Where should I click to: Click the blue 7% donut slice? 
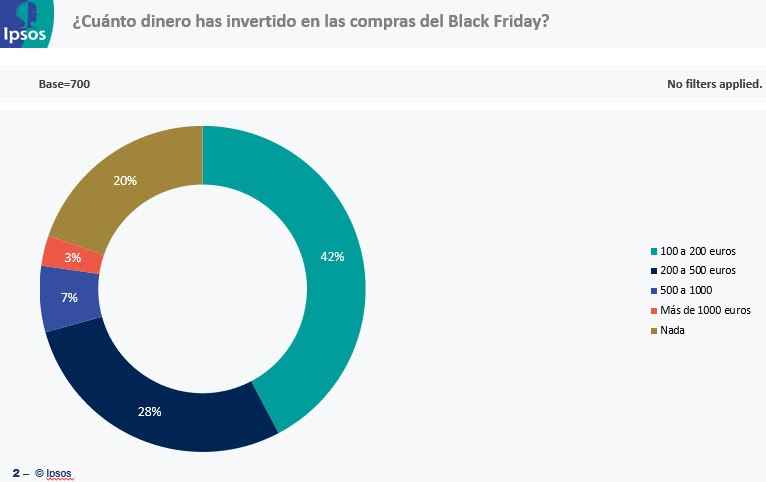coord(69,298)
